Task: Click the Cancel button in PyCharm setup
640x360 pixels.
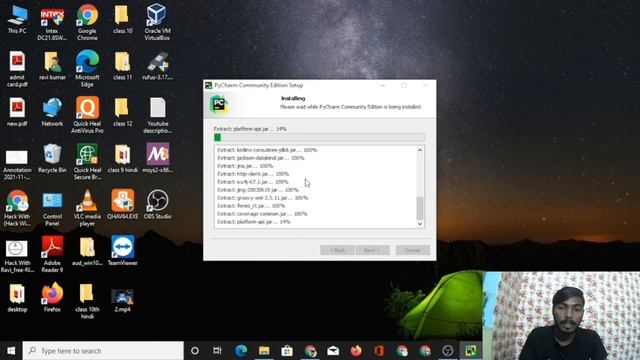Action: coord(413,250)
